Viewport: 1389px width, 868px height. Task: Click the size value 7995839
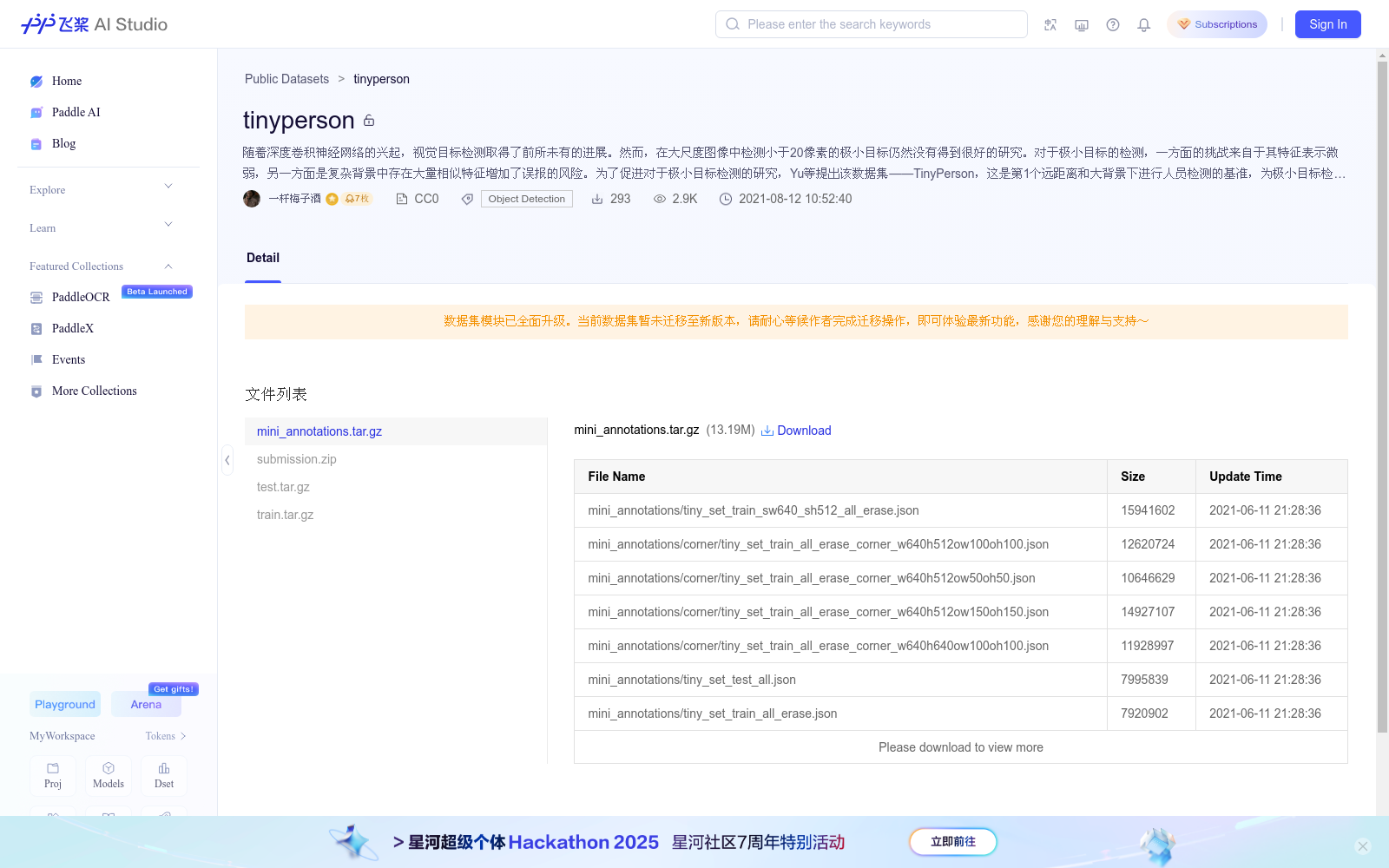pos(1144,680)
